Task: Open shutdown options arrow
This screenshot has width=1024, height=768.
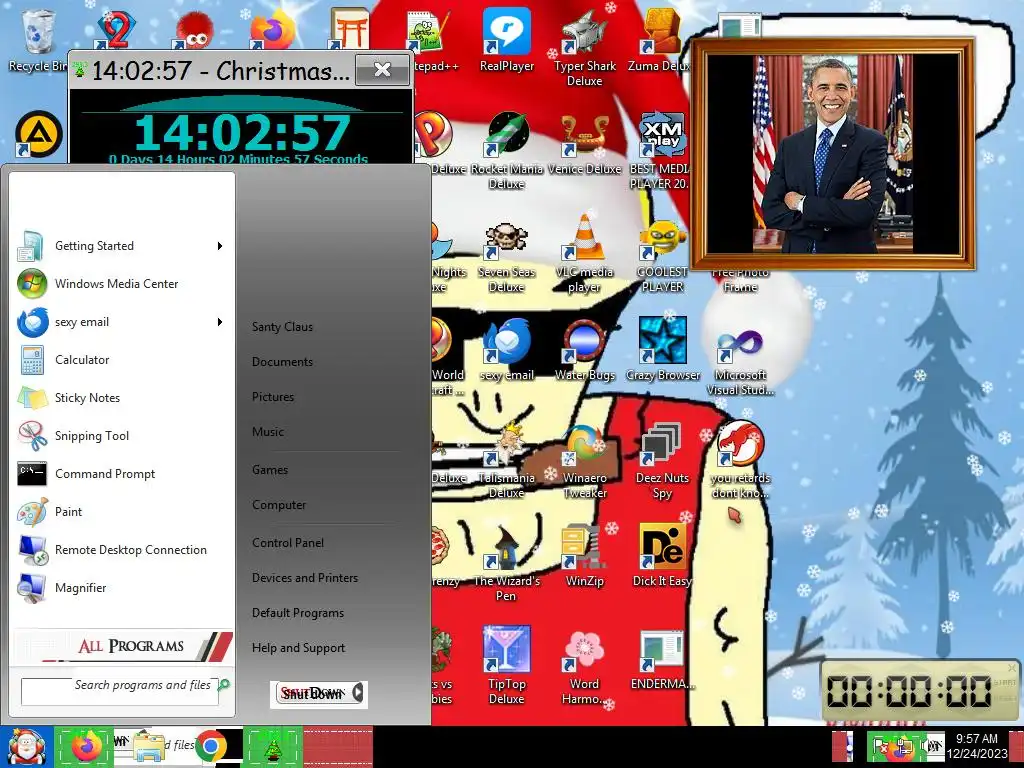Action: (x=357, y=693)
